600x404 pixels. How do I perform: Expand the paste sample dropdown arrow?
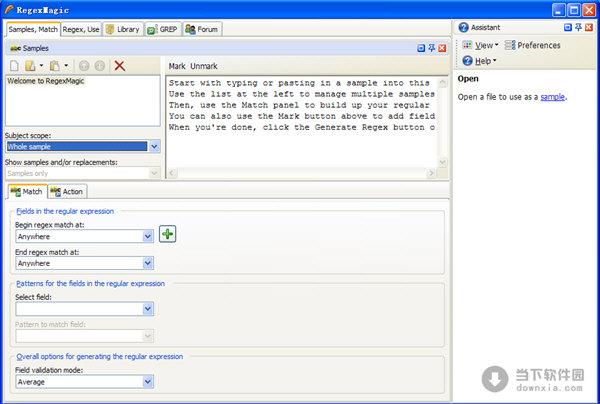[x=66, y=66]
